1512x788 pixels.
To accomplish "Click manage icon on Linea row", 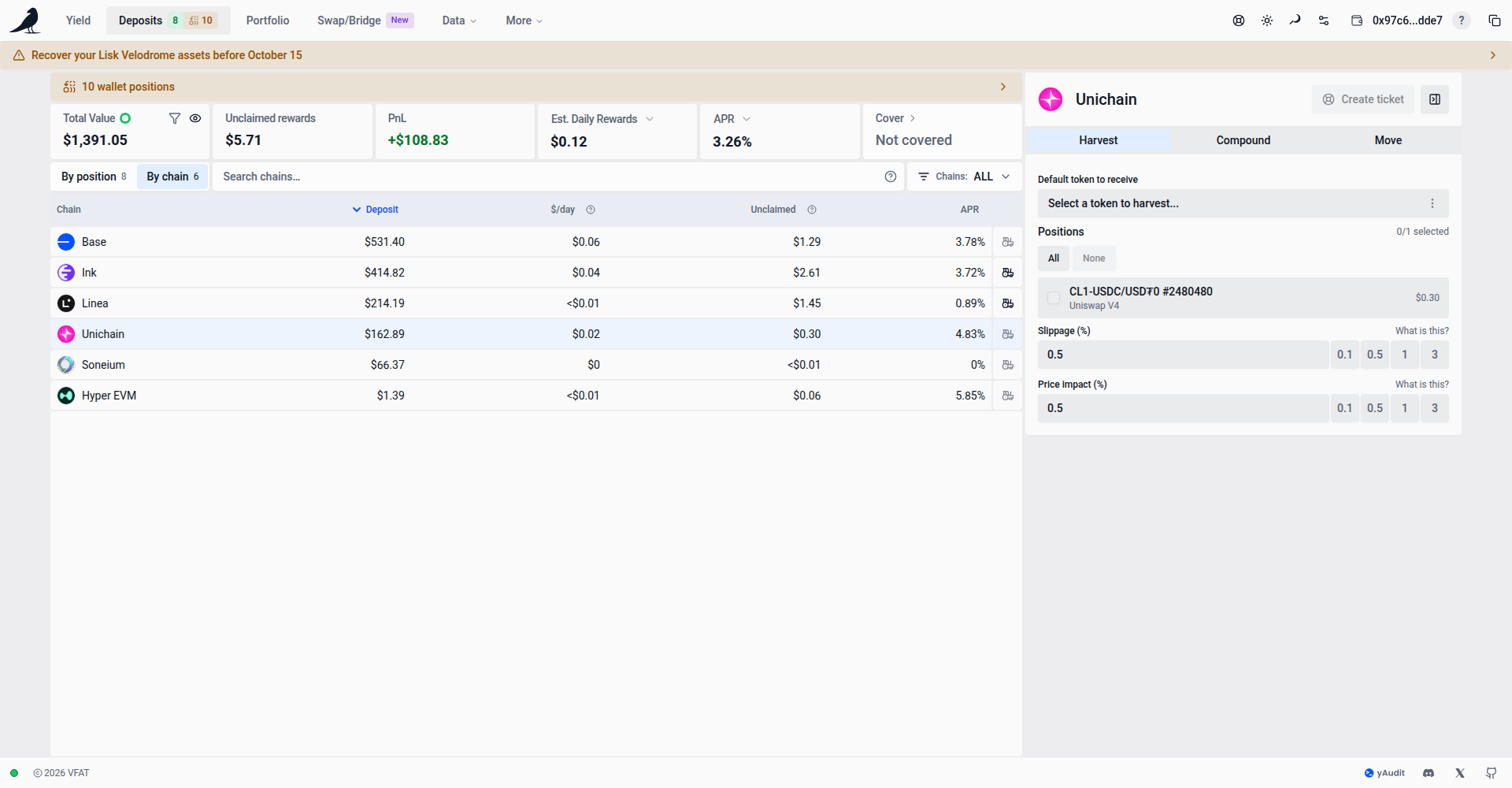I will 1007,303.
